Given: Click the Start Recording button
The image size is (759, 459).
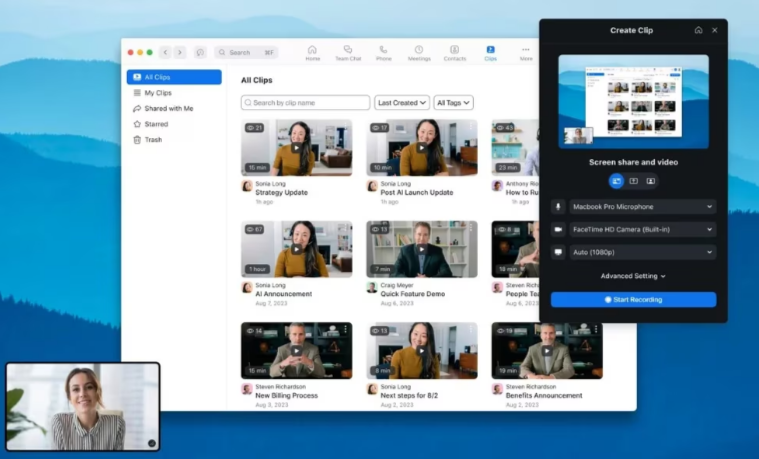Looking at the screenshot, I should point(633,300).
